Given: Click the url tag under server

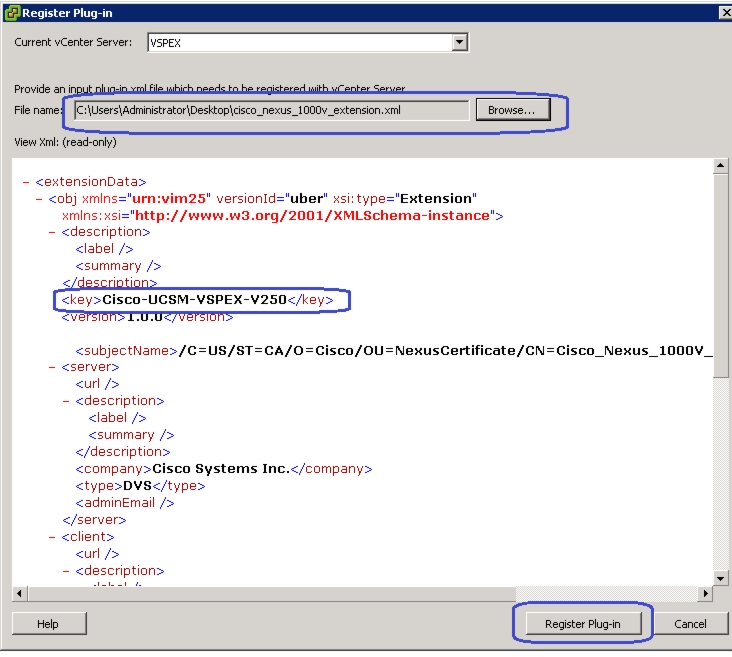Looking at the screenshot, I should 97,384.
